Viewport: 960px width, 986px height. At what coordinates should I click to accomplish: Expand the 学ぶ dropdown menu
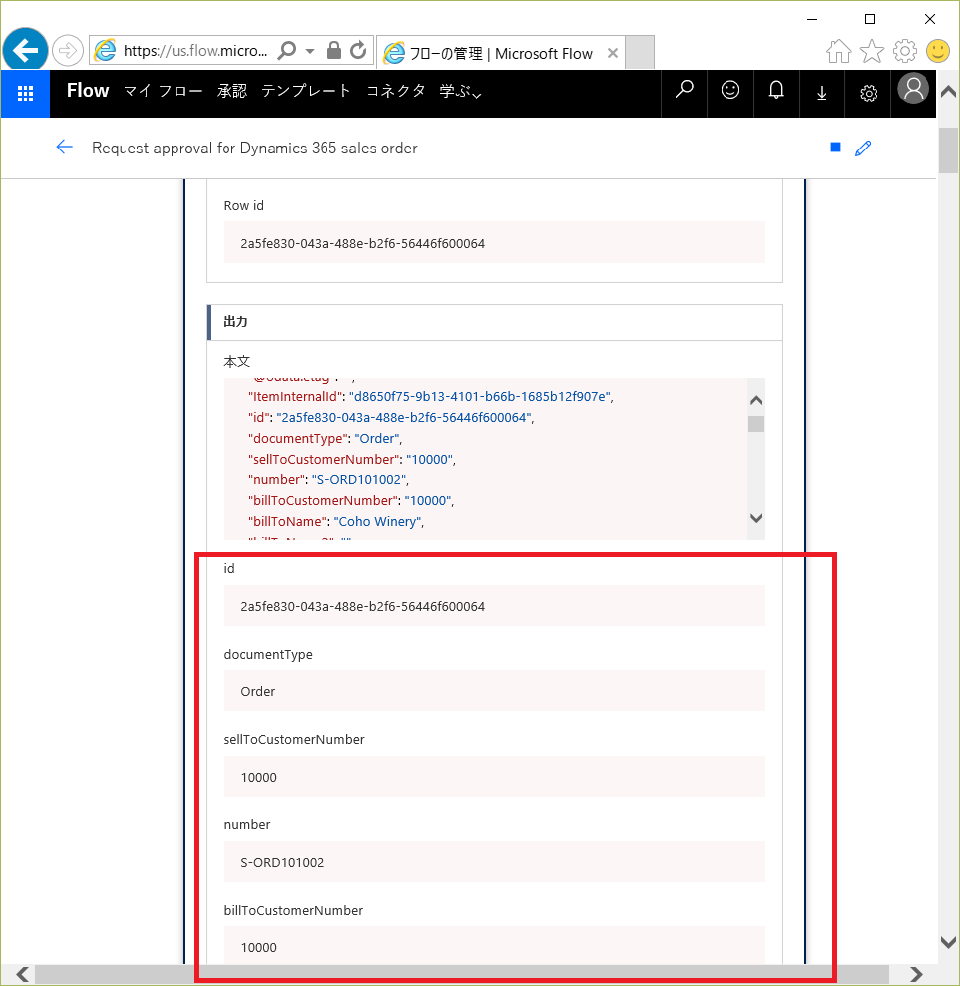point(460,92)
